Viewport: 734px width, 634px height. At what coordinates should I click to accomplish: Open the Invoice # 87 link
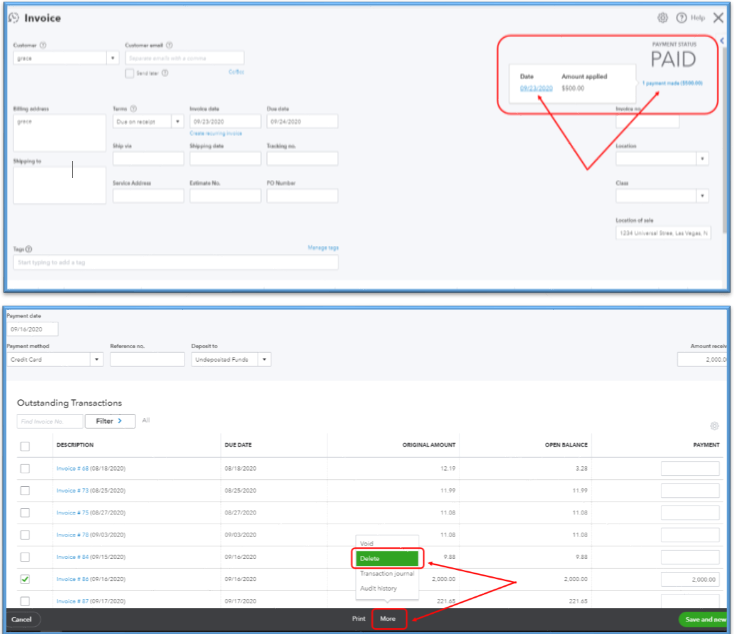click(72, 601)
